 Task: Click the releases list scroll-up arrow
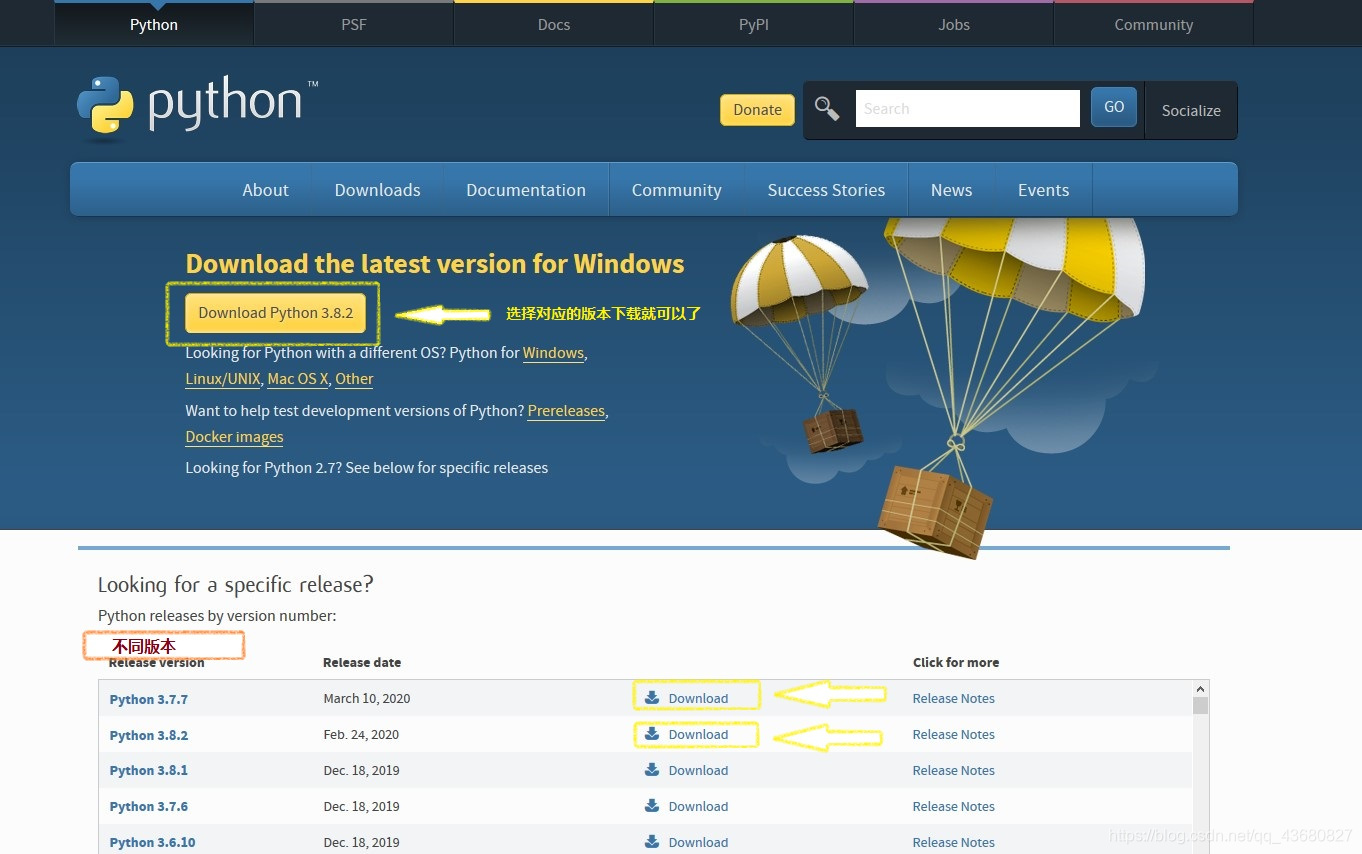point(1200,689)
